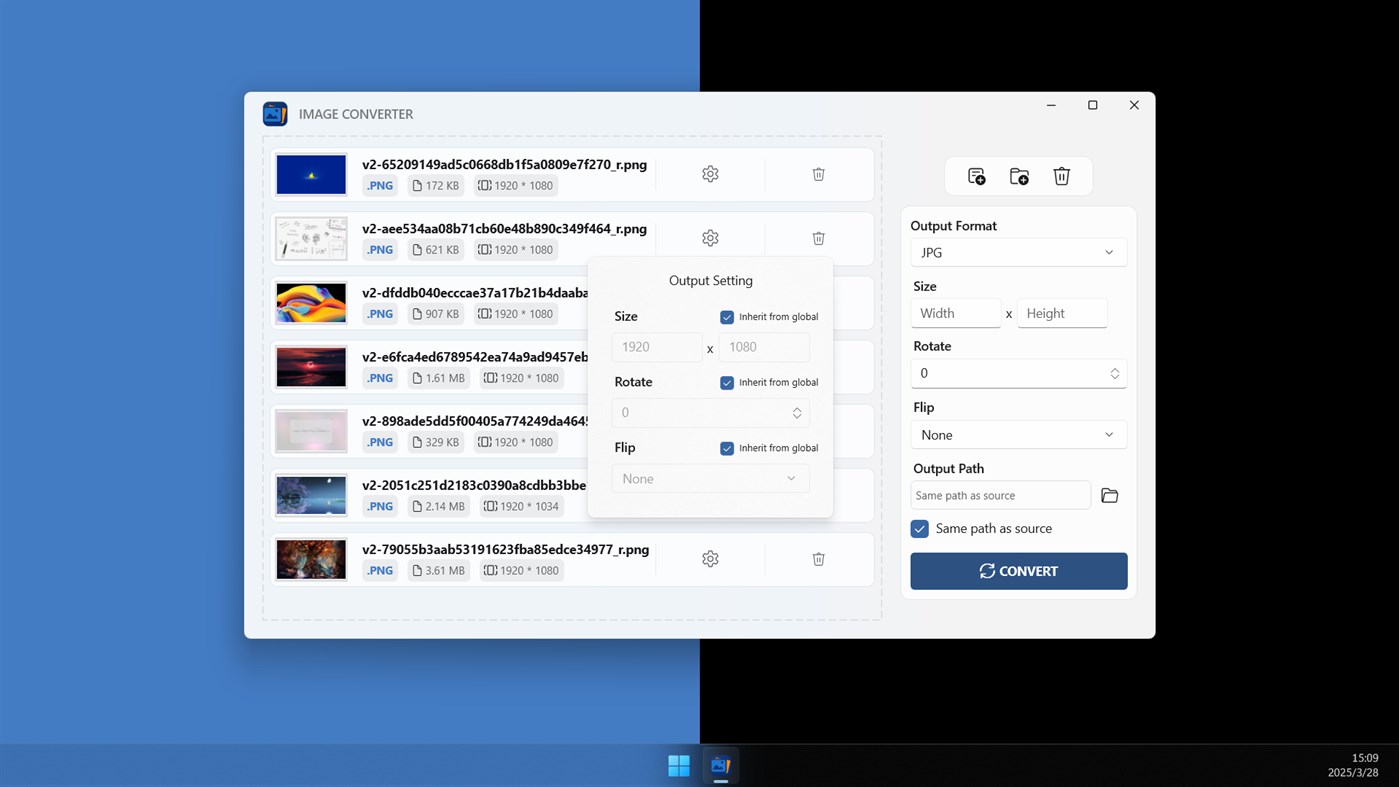The width and height of the screenshot is (1399, 787).
Task: Open output settings gear for the first PNG file
Action: point(710,173)
